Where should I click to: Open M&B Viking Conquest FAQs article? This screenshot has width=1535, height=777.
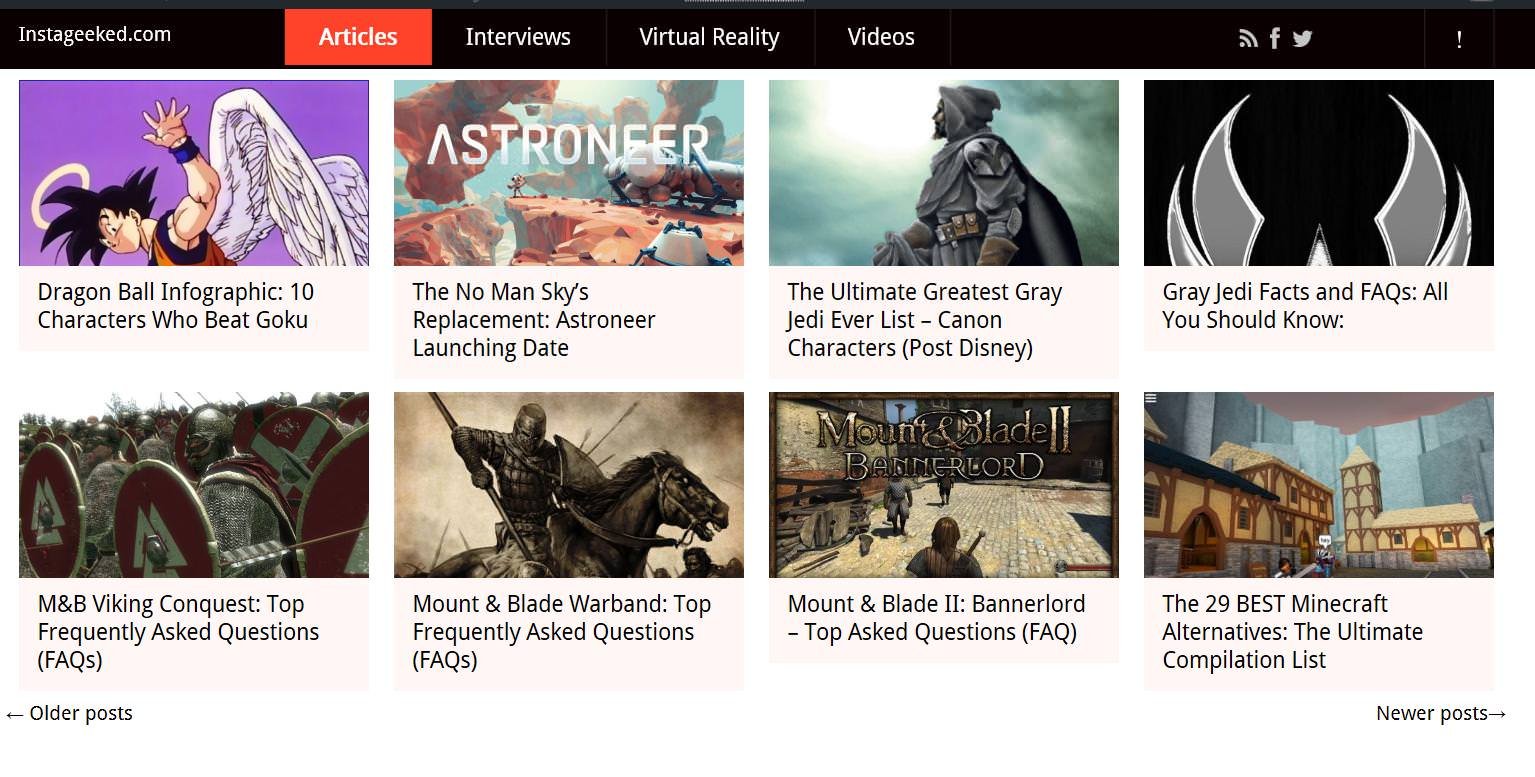(178, 632)
